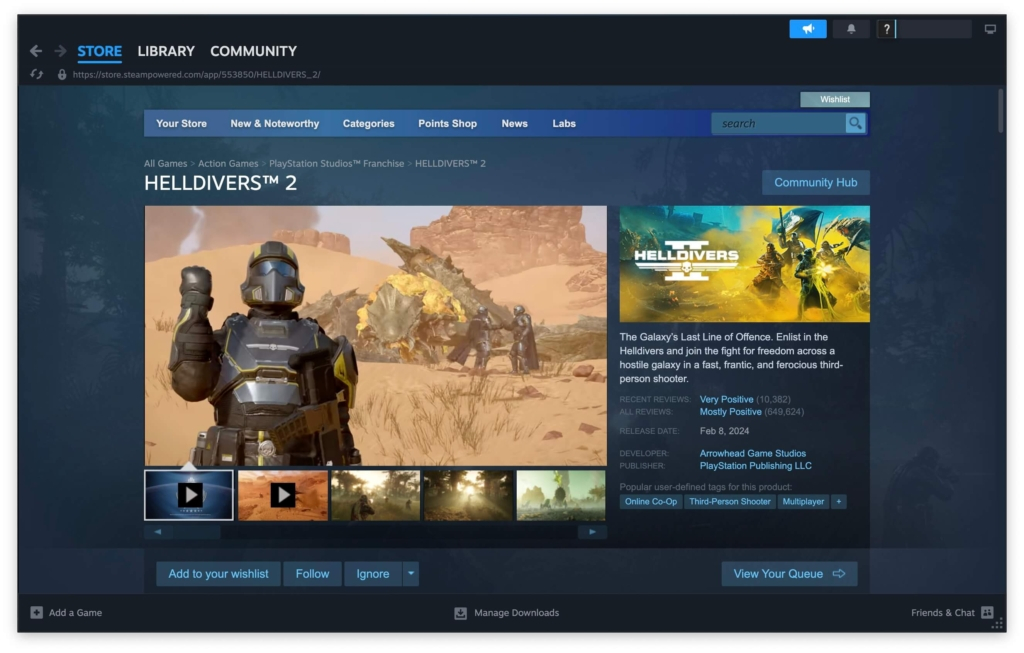This screenshot has width=1024, height=653.
Task: Click the magnifier search button
Action: point(855,123)
